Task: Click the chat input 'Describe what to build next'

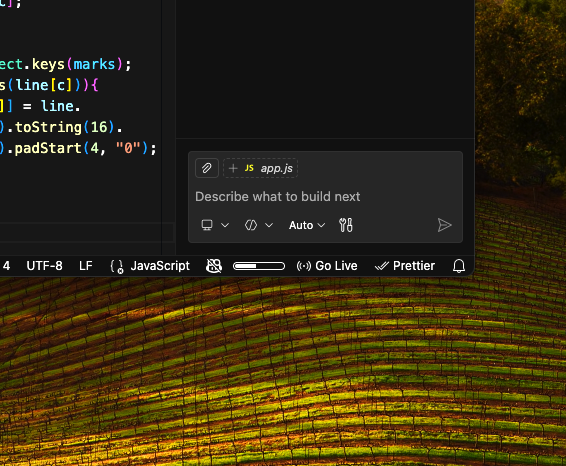Action: point(277,197)
